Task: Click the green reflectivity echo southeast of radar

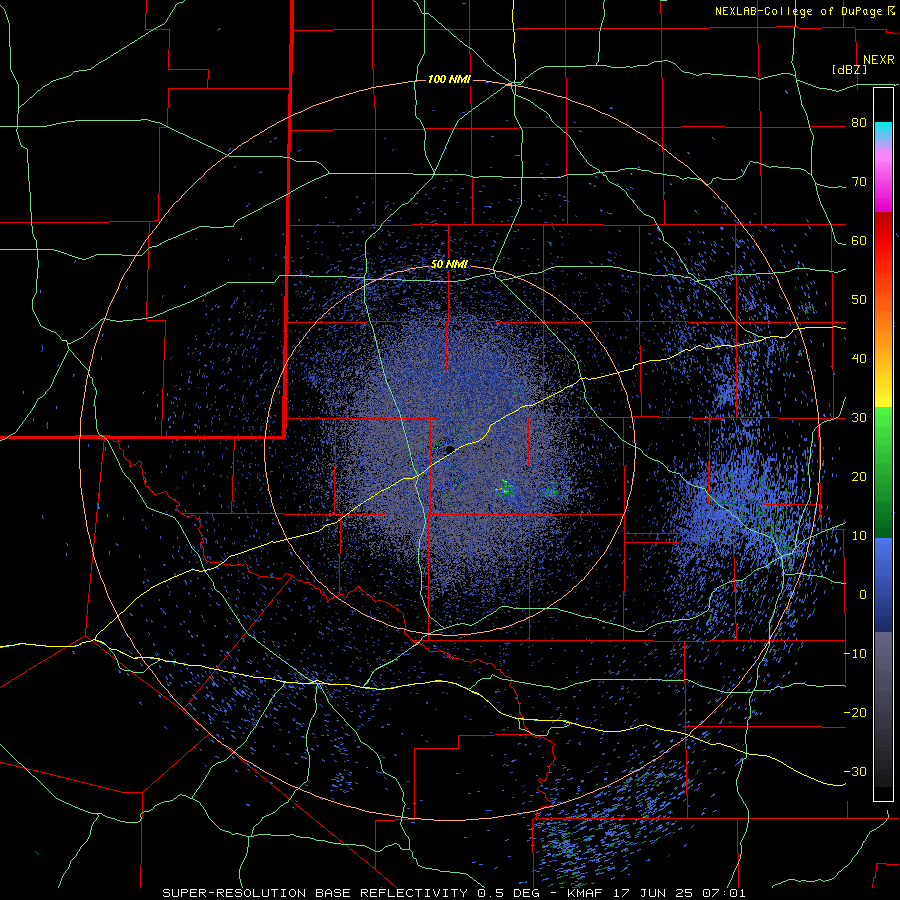Action: click(x=505, y=488)
